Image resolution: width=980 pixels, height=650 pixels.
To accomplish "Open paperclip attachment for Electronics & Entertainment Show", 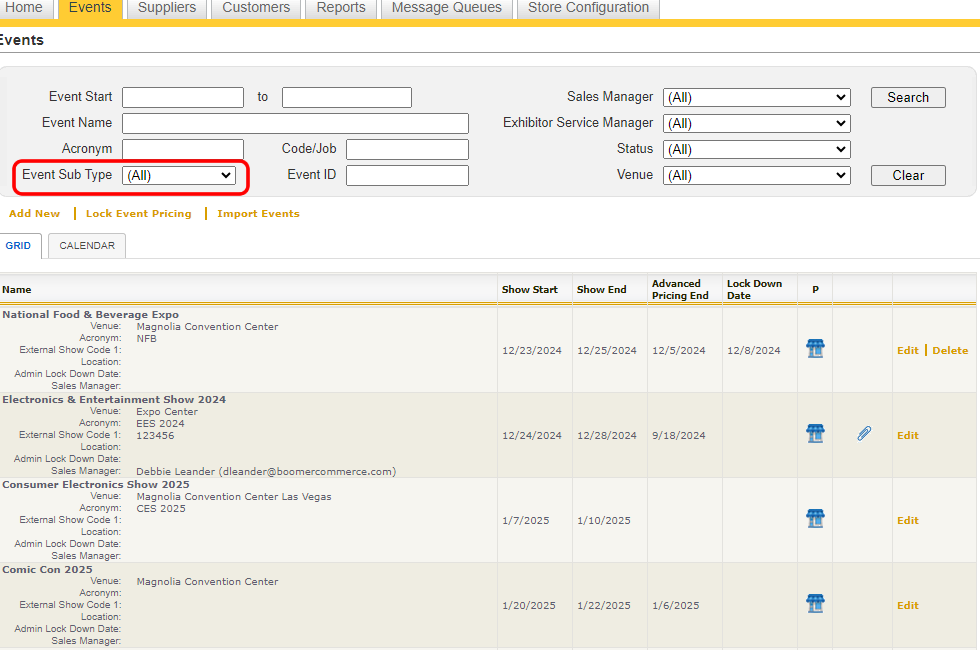I will pyautogui.click(x=864, y=434).
